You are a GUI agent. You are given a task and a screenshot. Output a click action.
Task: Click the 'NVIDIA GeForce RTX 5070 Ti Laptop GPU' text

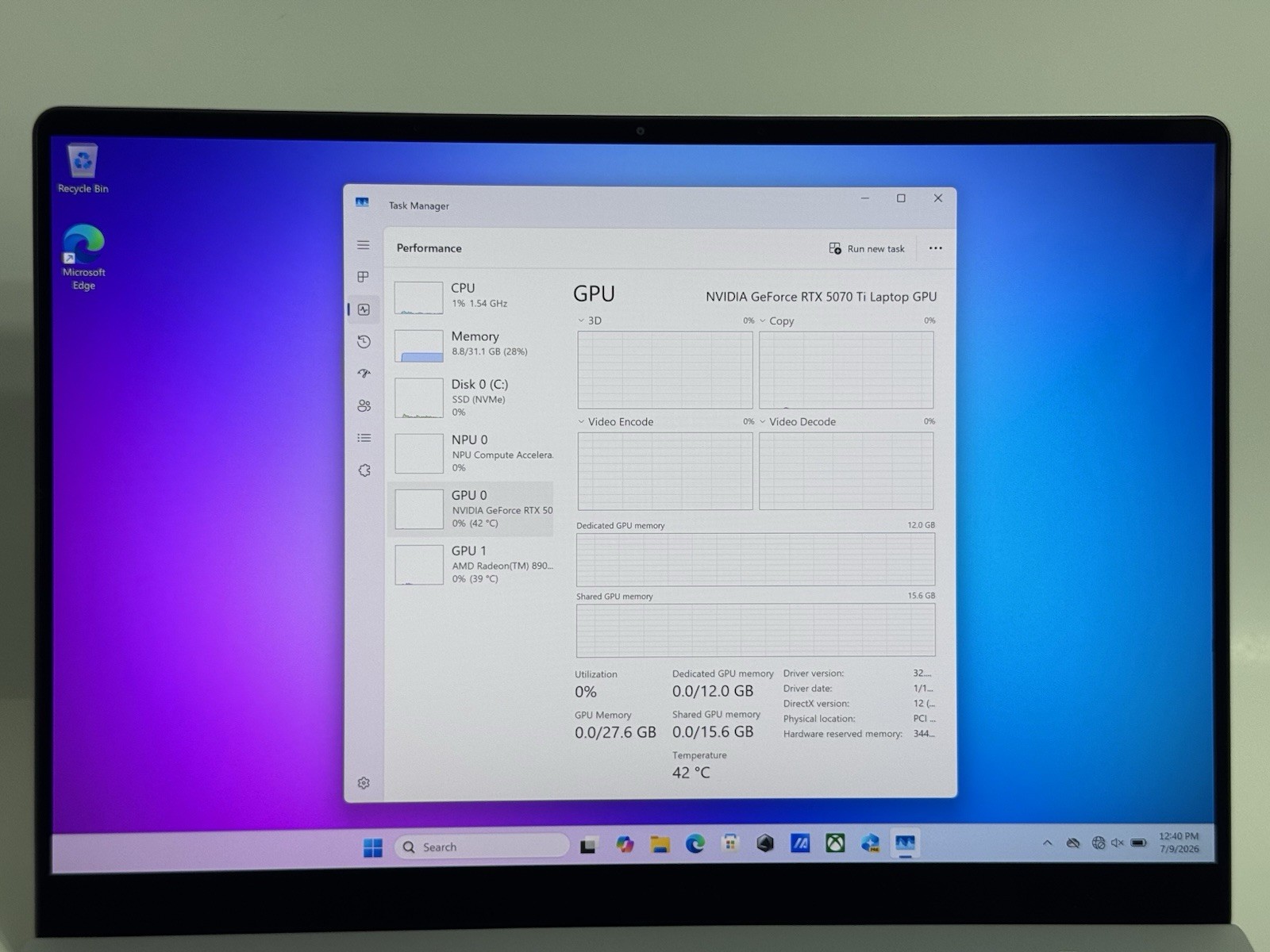[821, 297]
